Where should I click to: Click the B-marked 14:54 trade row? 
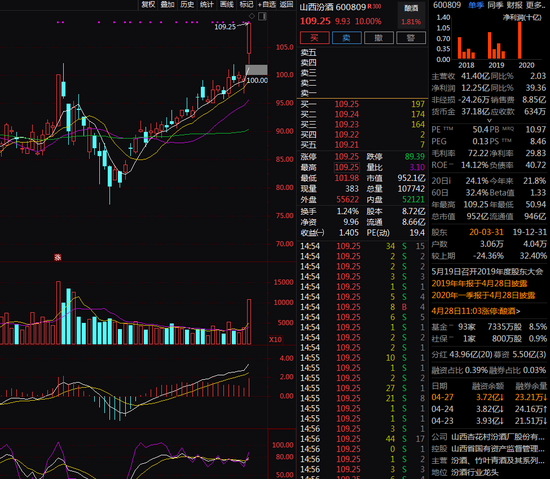tap(363, 307)
